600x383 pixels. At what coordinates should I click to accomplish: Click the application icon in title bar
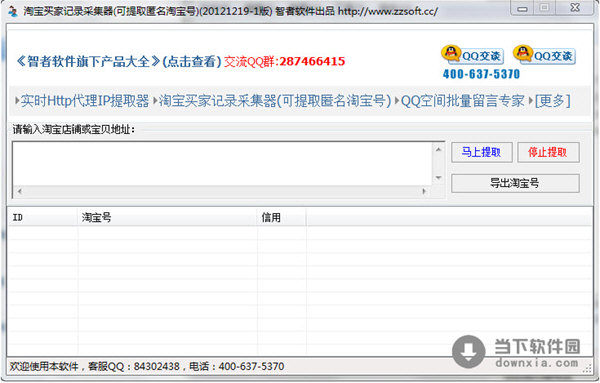[x=13, y=11]
